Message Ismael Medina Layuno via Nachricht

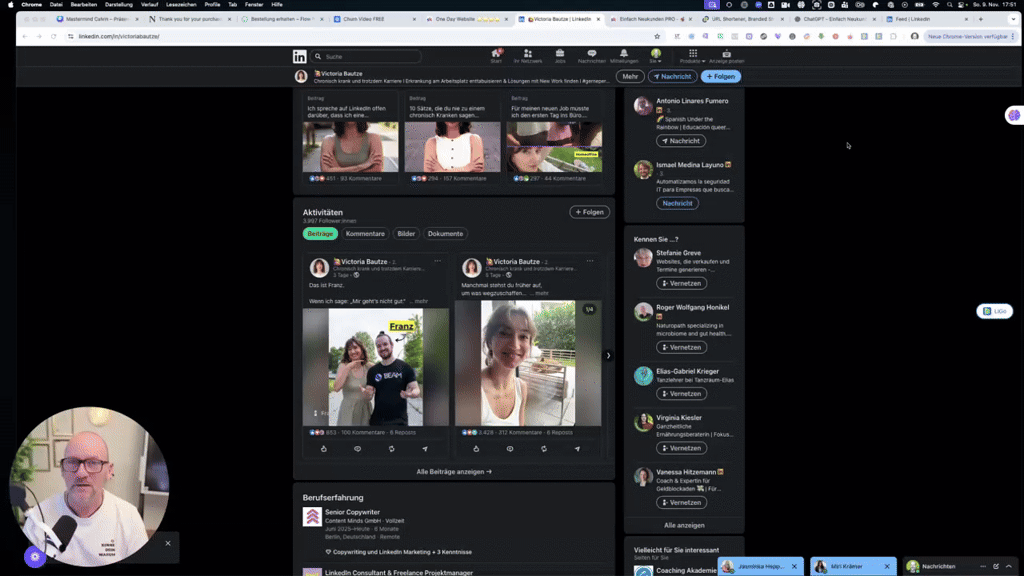coord(677,203)
